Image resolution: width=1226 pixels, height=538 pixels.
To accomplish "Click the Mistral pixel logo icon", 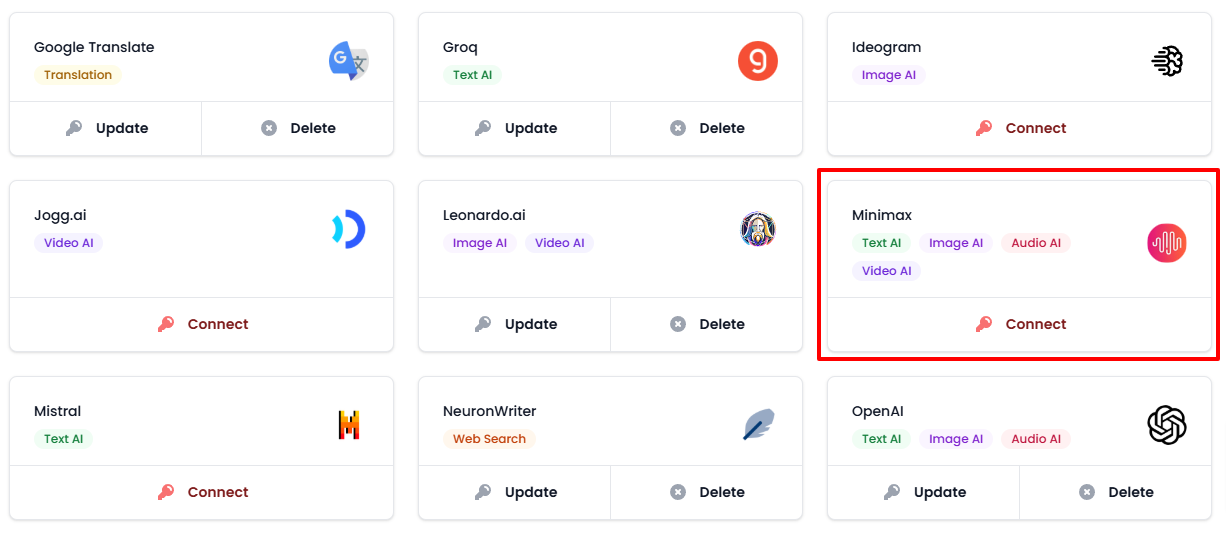I will pyautogui.click(x=349, y=425).
